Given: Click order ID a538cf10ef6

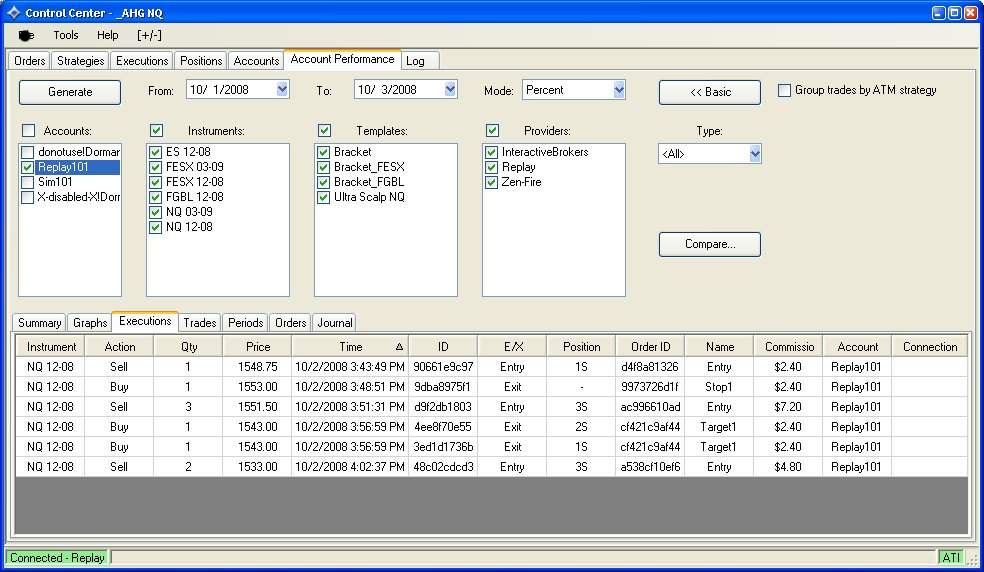Looking at the screenshot, I should tap(650, 467).
